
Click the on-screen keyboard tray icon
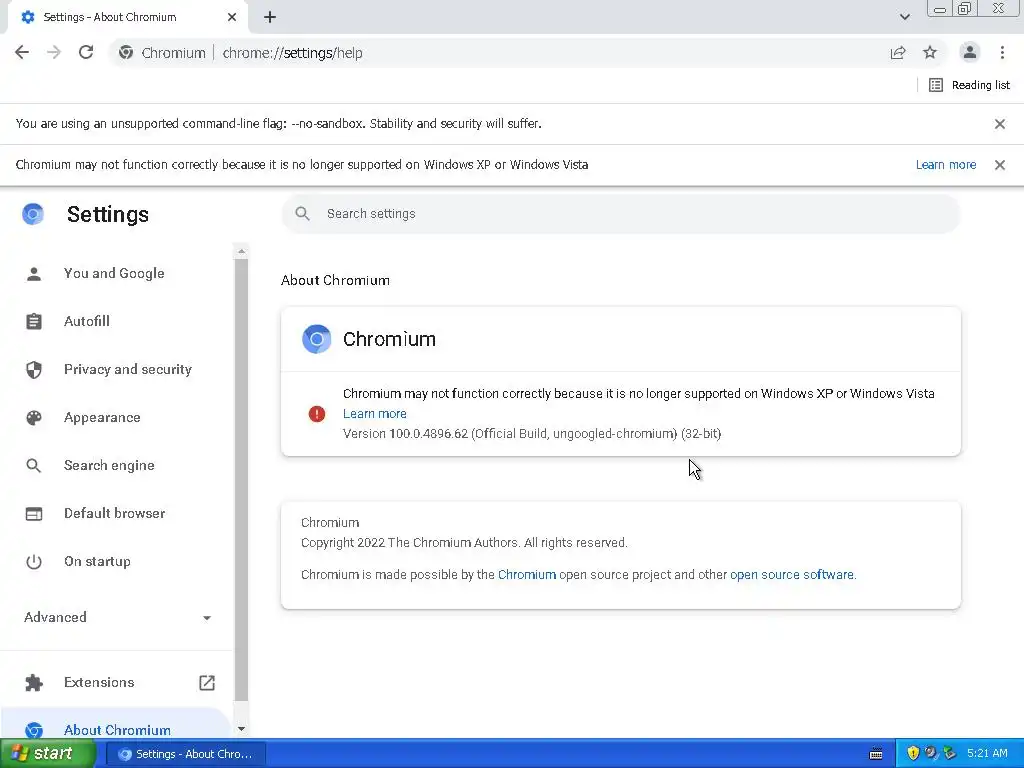tap(876, 754)
